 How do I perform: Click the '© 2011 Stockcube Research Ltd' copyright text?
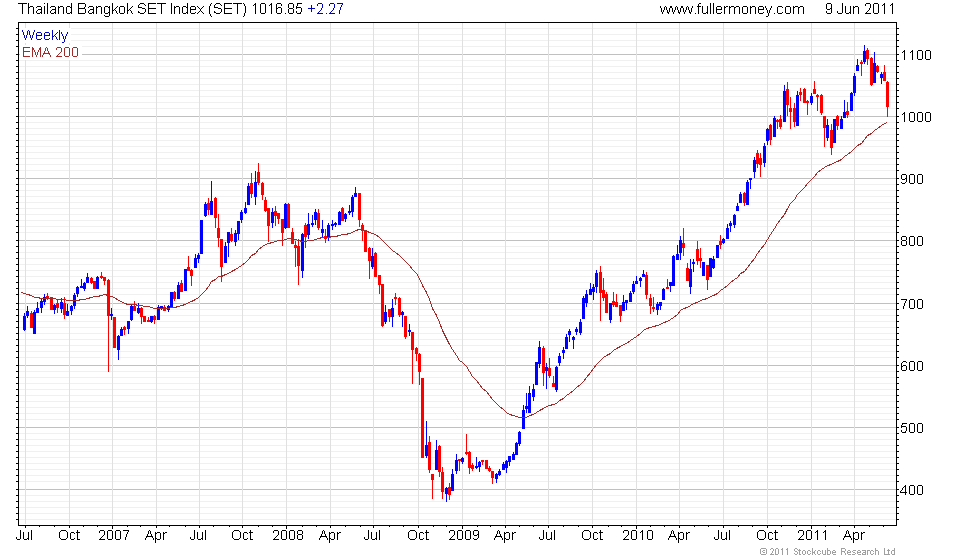pyautogui.click(x=827, y=552)
